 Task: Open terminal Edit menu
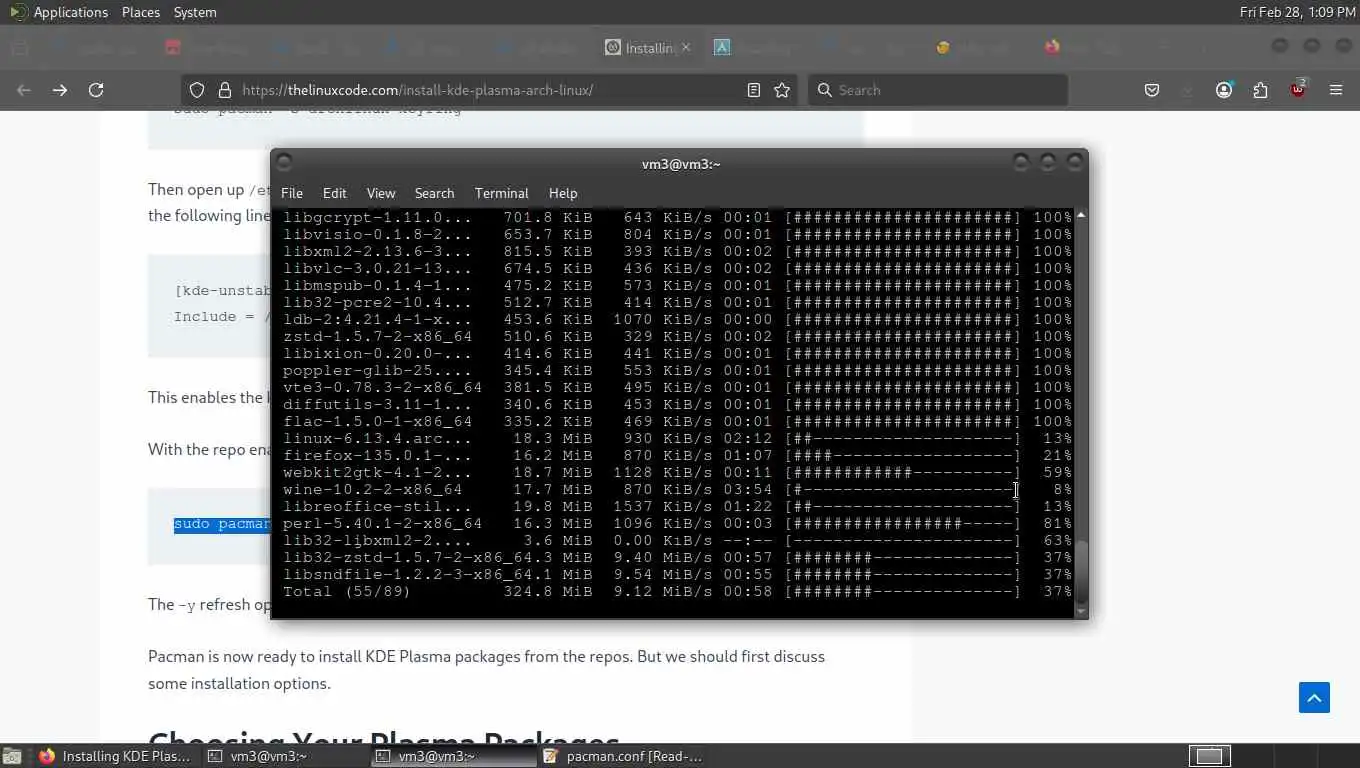[334, 193]
